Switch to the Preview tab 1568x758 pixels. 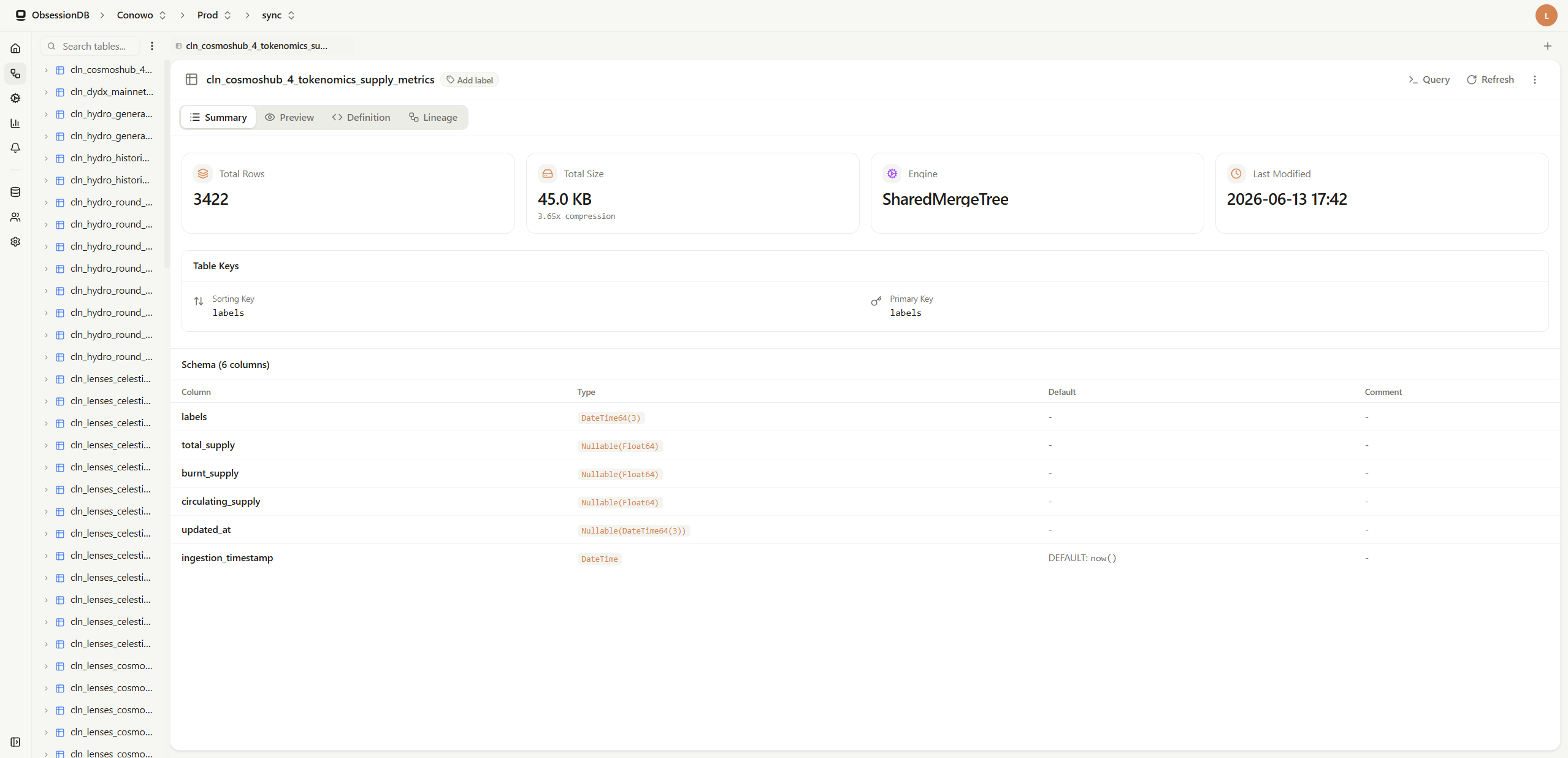tap(289, 117)
